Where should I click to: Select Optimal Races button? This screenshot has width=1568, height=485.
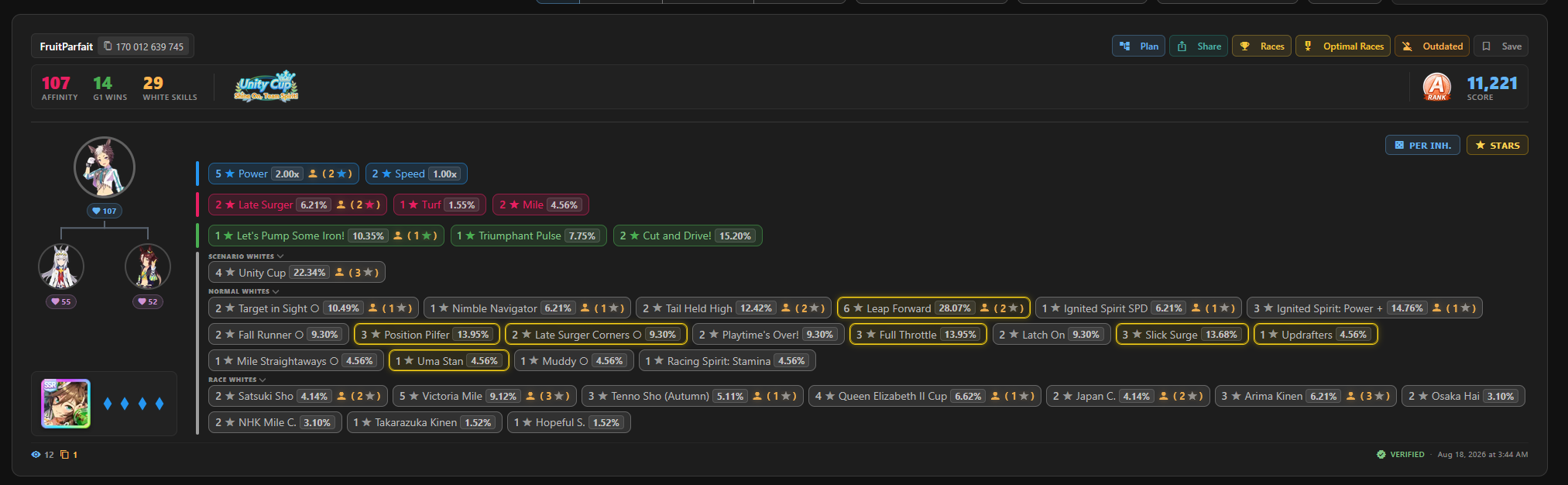coord(1343,46)
